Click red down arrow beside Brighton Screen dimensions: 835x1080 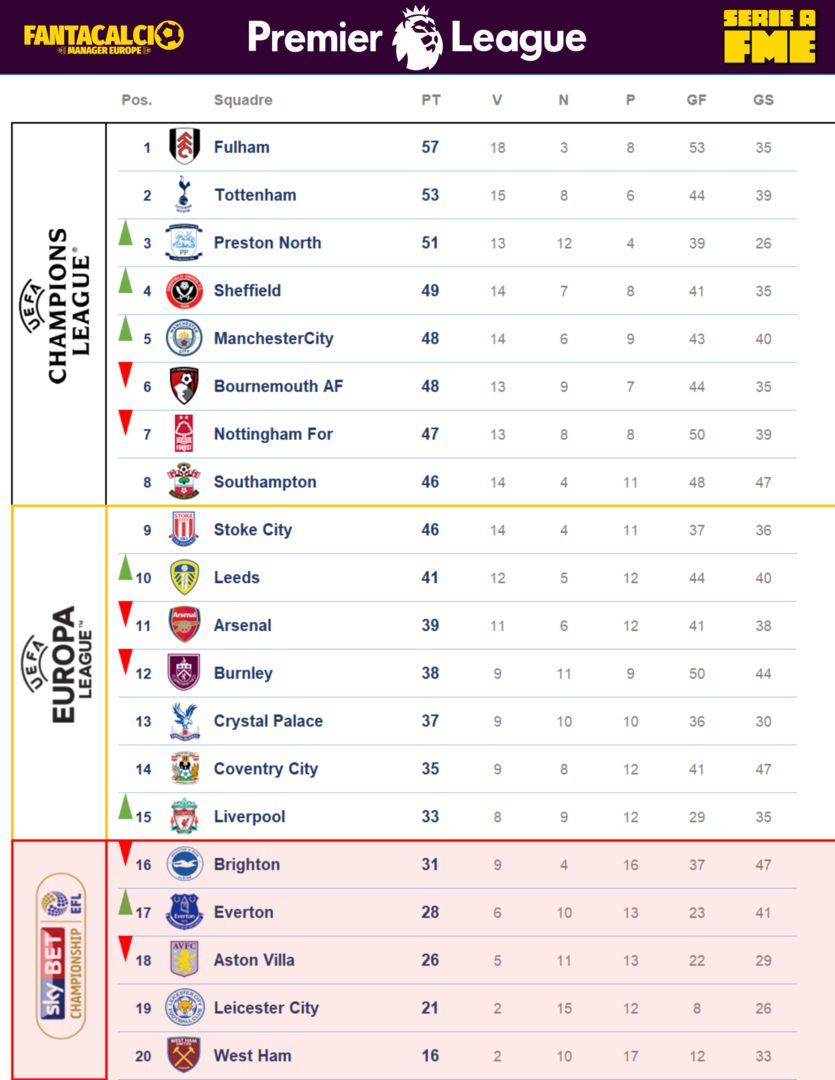(x=126, y=854)
